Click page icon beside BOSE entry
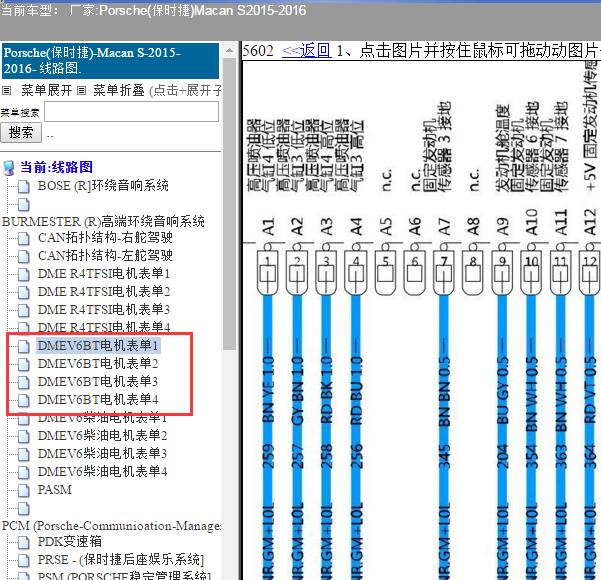 (x=24, y=187)
